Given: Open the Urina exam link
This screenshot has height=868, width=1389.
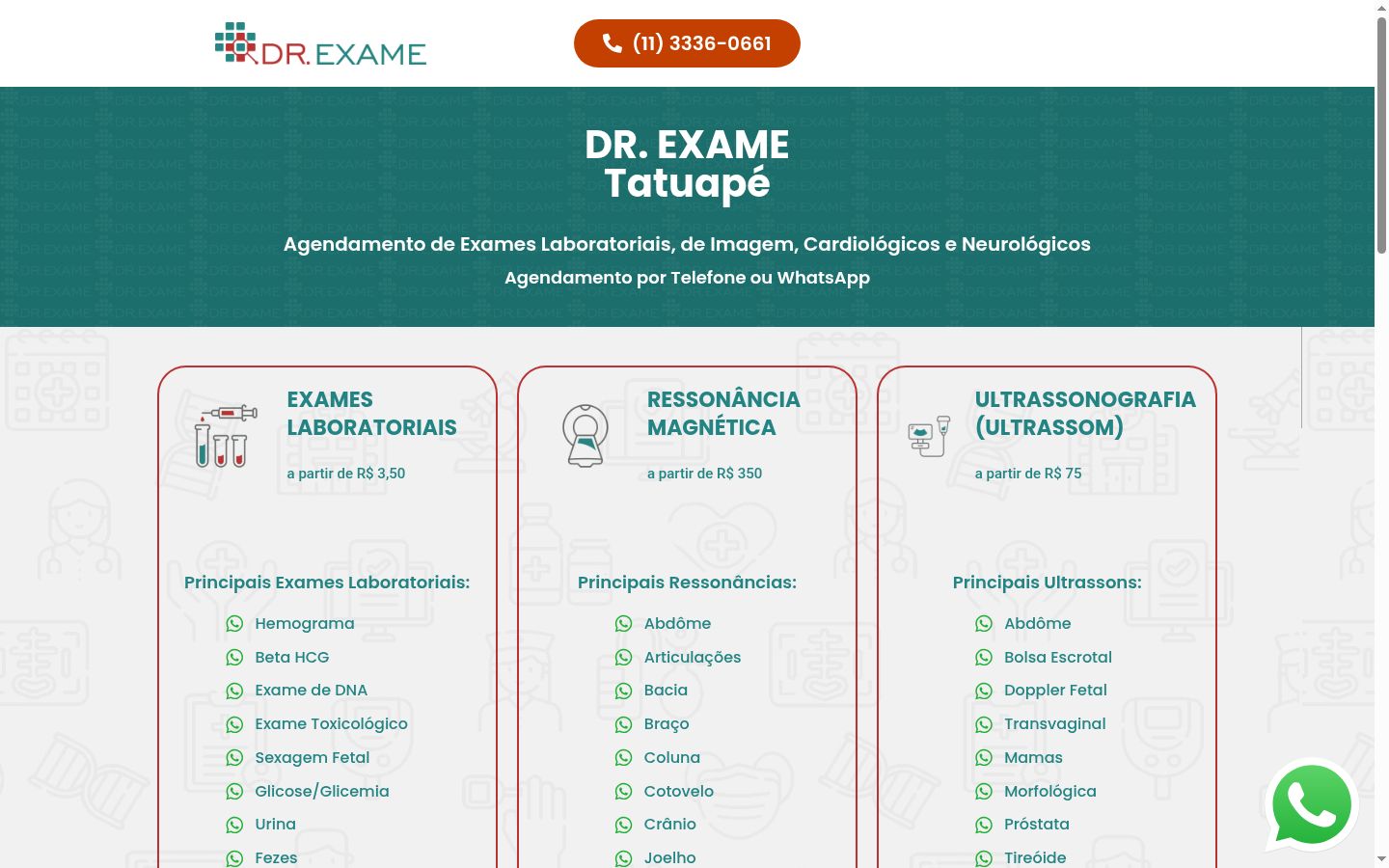Looking at the screenshot, I should pyautogui.click(x=276, y=825).
